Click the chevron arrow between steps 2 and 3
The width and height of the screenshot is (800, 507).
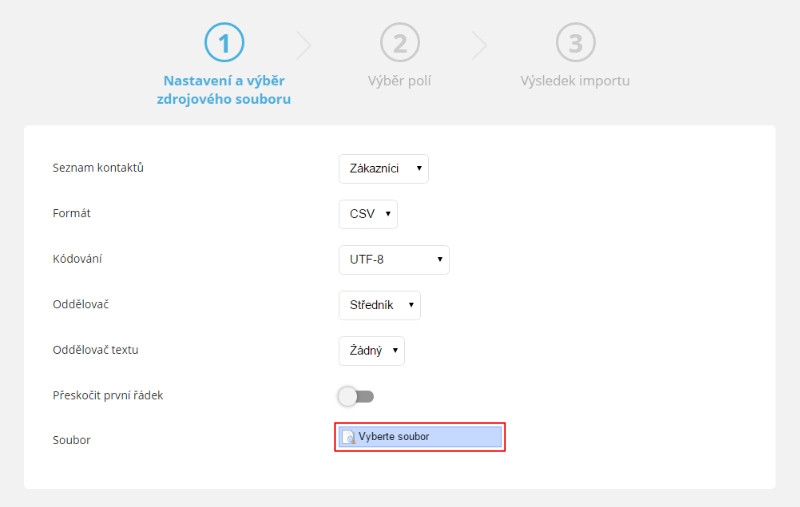point(480,45)
